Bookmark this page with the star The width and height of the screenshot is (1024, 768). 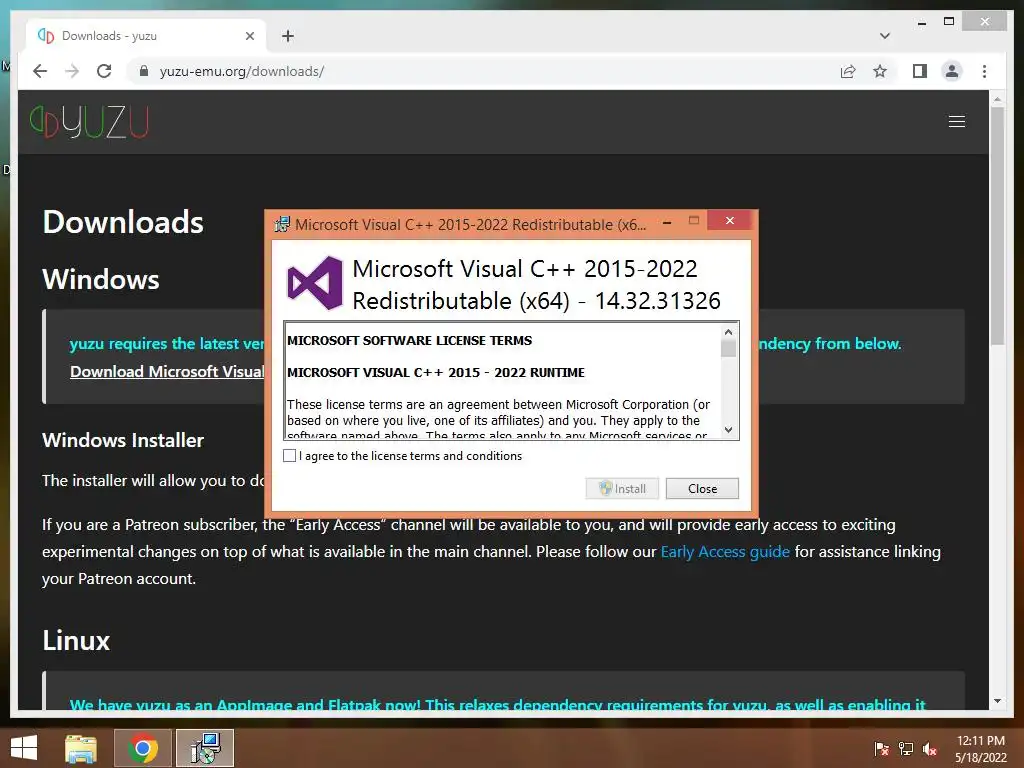pos(880,71)
